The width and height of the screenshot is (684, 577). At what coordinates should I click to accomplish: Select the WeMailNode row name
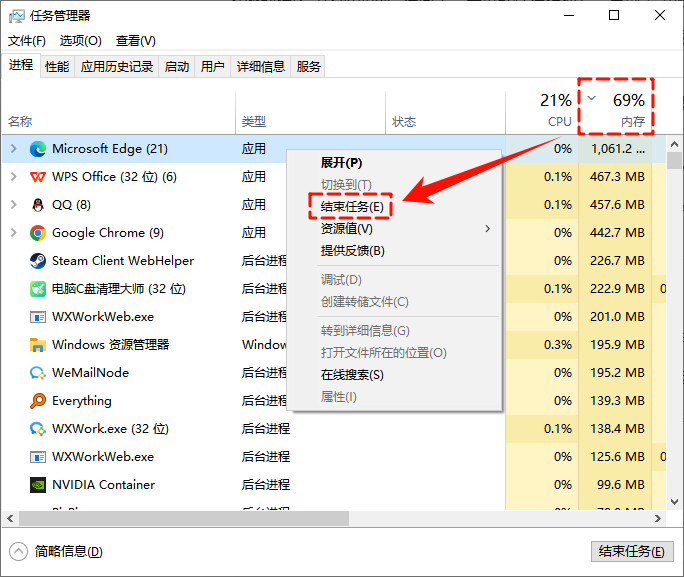pyautogui.click(x=90, y=373)
